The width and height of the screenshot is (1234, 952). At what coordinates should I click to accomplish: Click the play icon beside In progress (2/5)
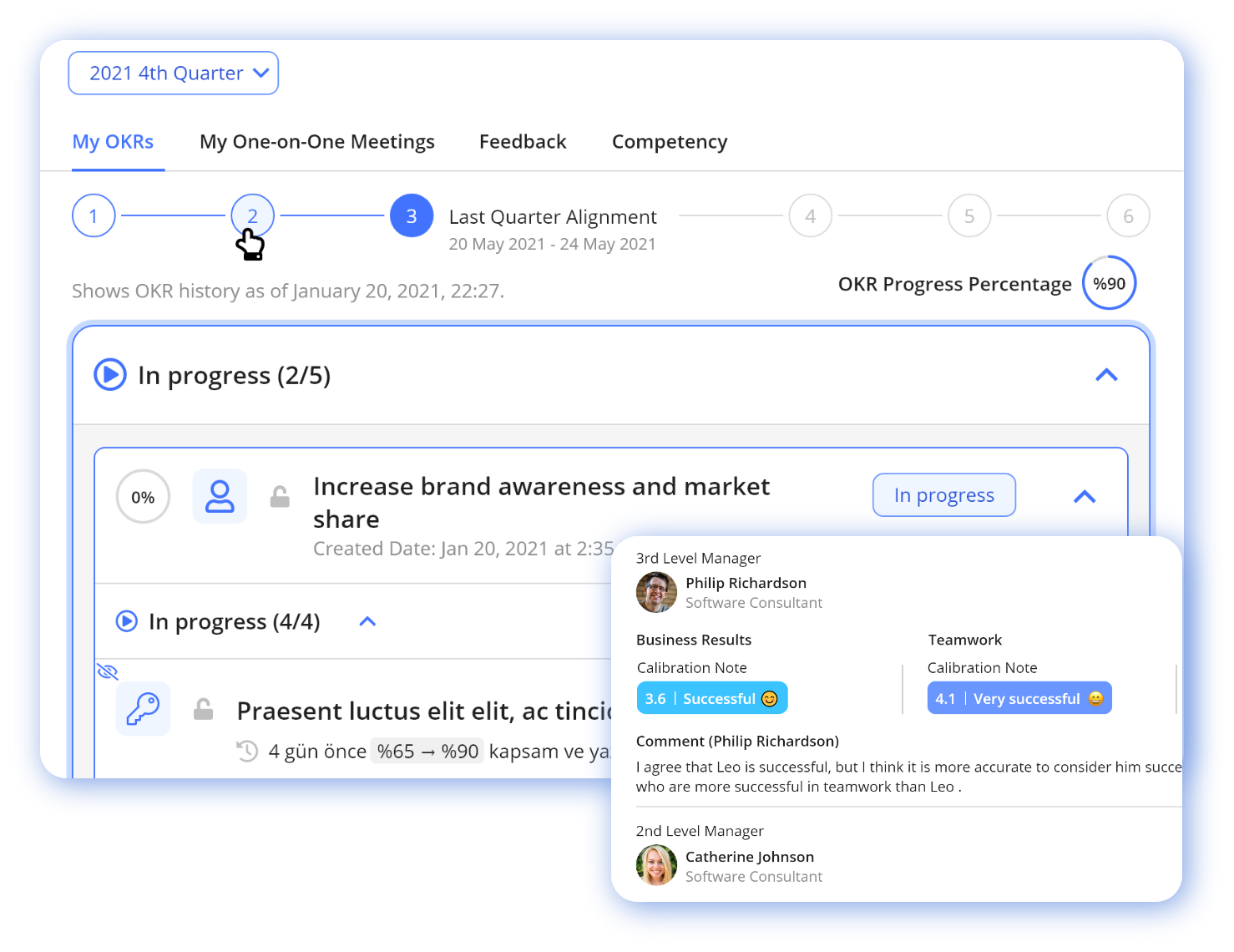[x=110, y=375]
